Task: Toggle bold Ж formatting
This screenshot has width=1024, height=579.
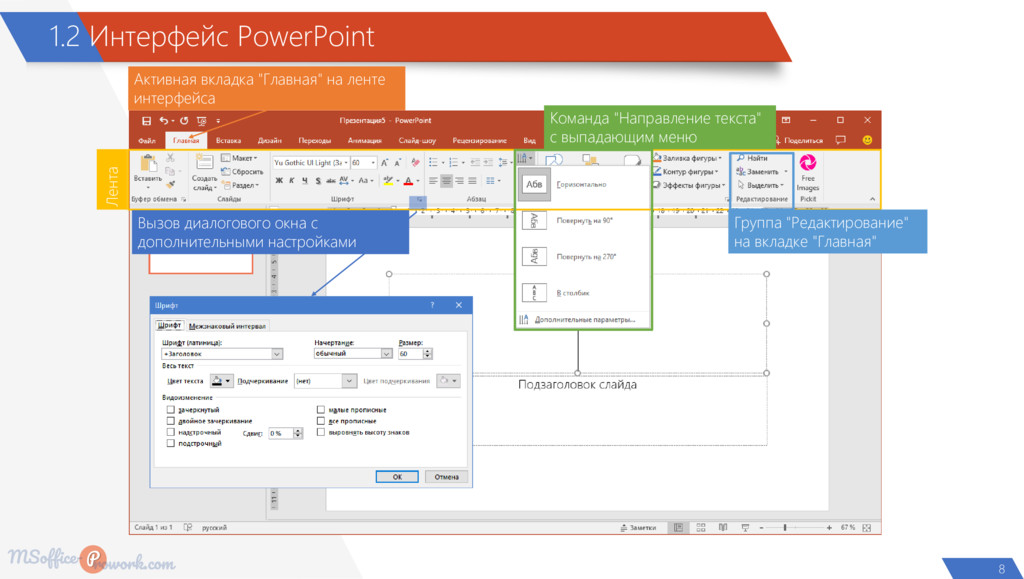Action: tap(279, 181)
